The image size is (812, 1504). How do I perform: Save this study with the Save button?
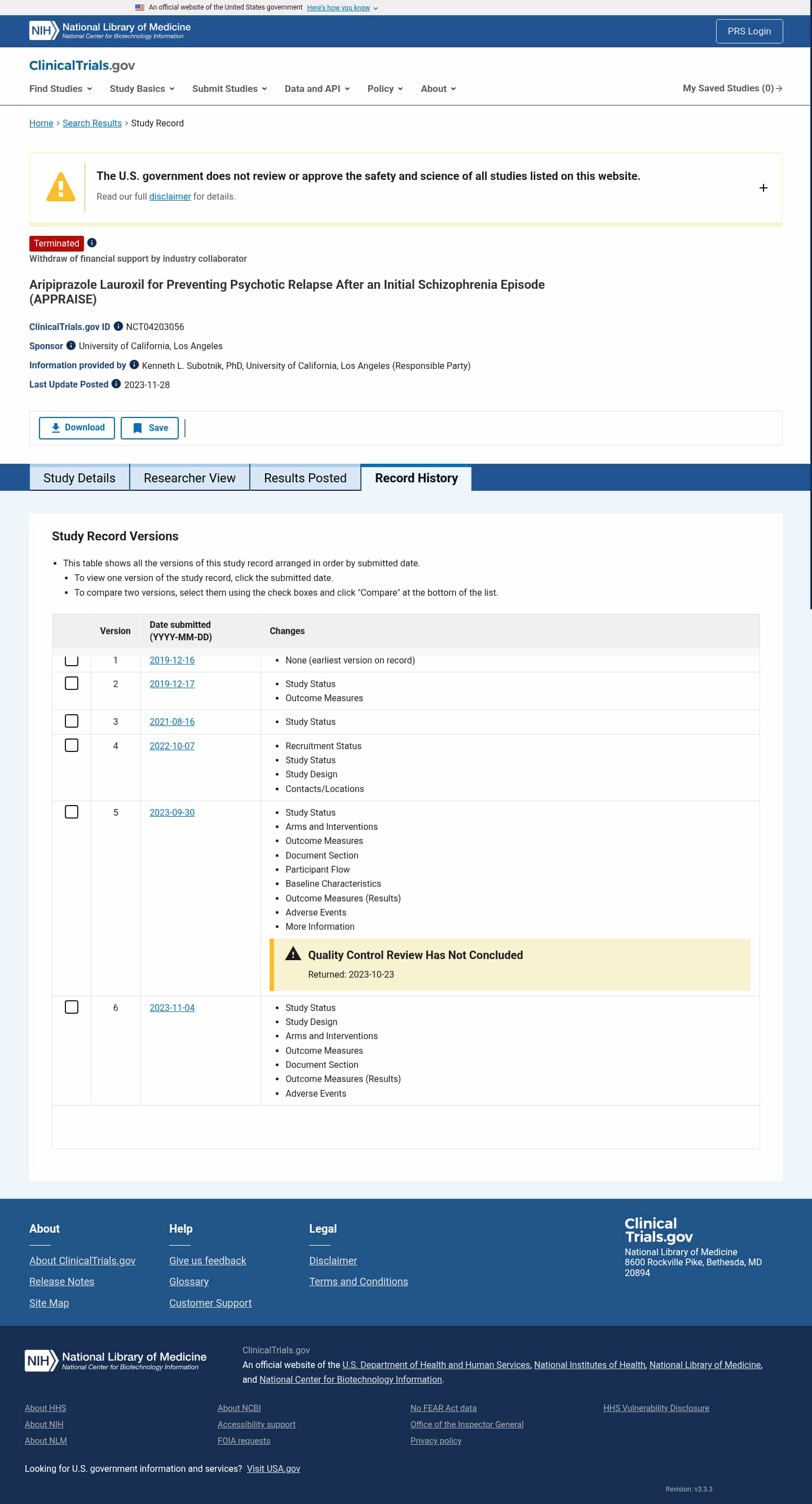point(149,428)
